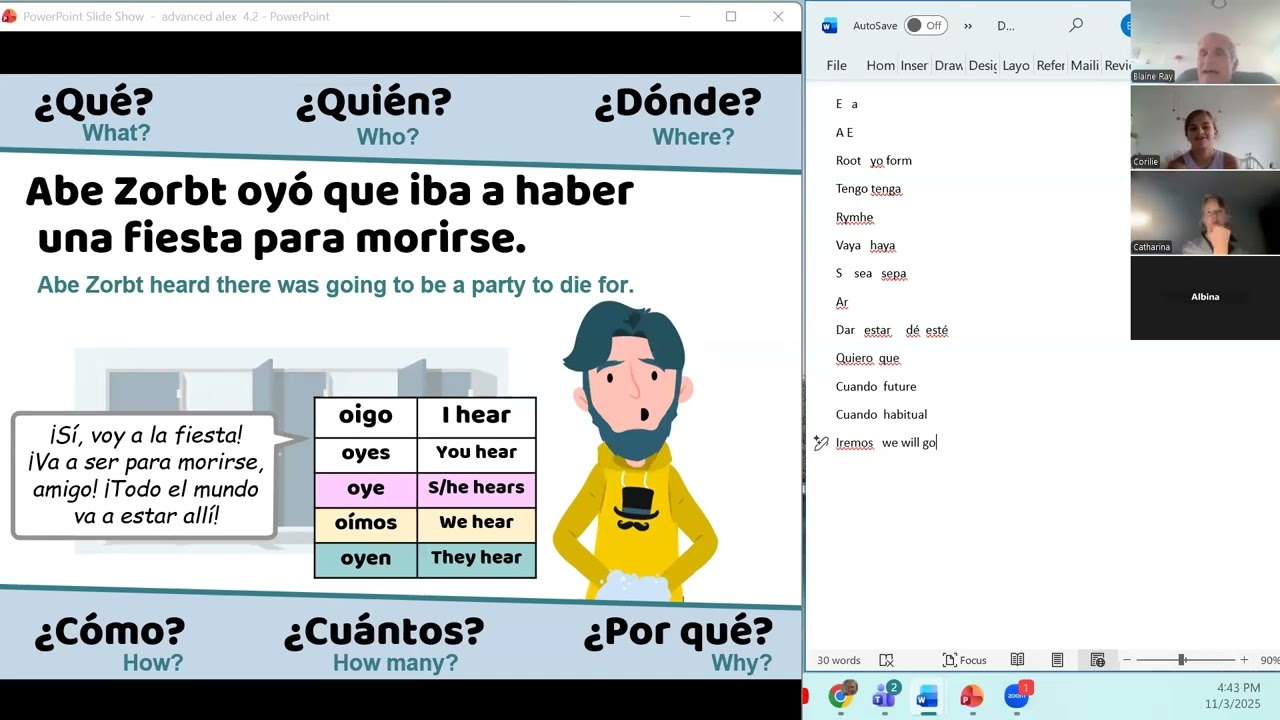Click the Word icon in the taskbar
The height and width of the screenshot is (720, 1280).
[x=927, y=696]
